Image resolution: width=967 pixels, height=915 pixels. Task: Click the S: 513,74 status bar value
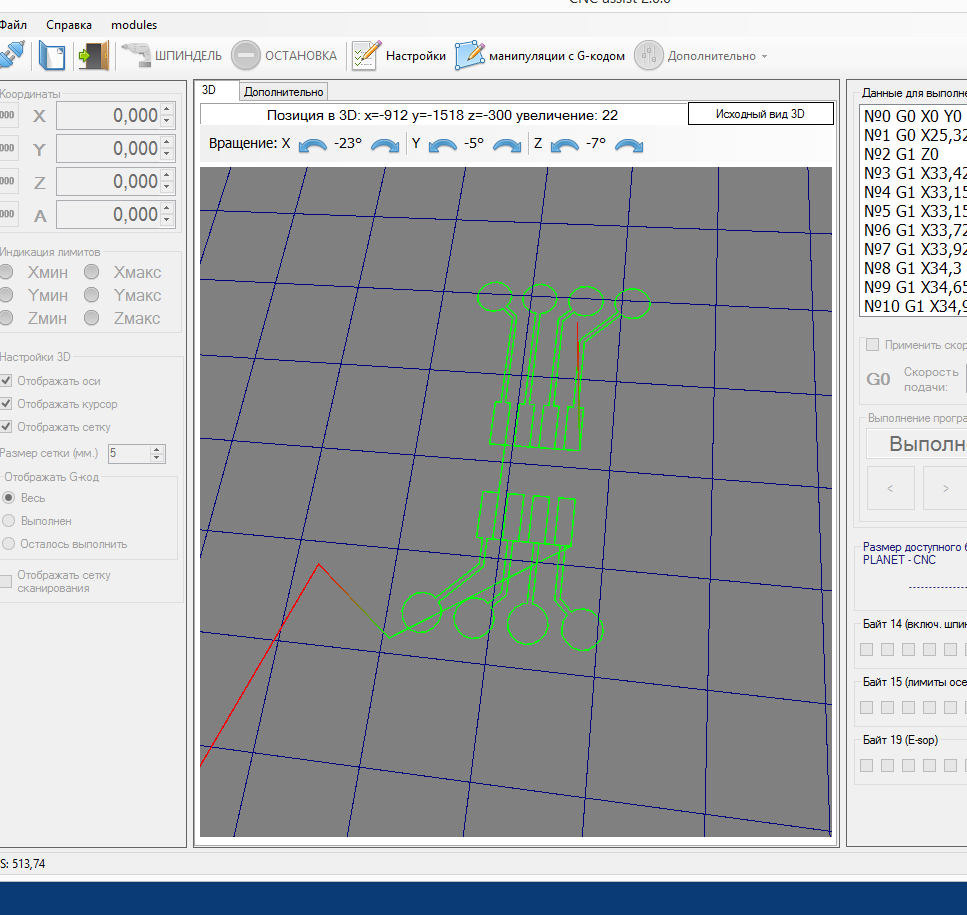click(23, 864)
